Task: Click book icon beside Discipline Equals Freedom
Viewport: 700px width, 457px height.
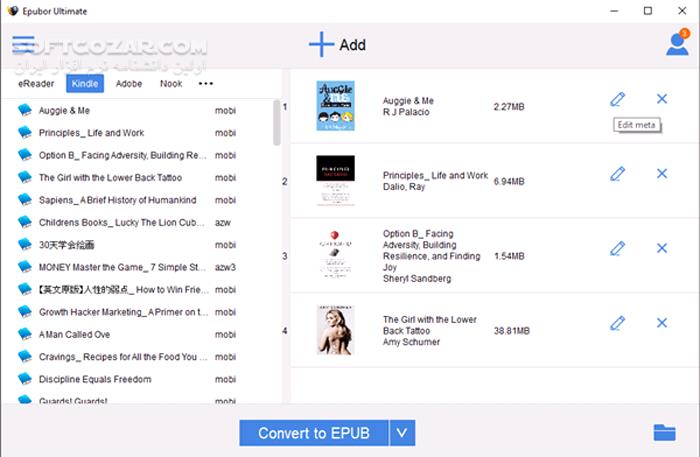Action: pyautogui.click(x=25, y=378)
